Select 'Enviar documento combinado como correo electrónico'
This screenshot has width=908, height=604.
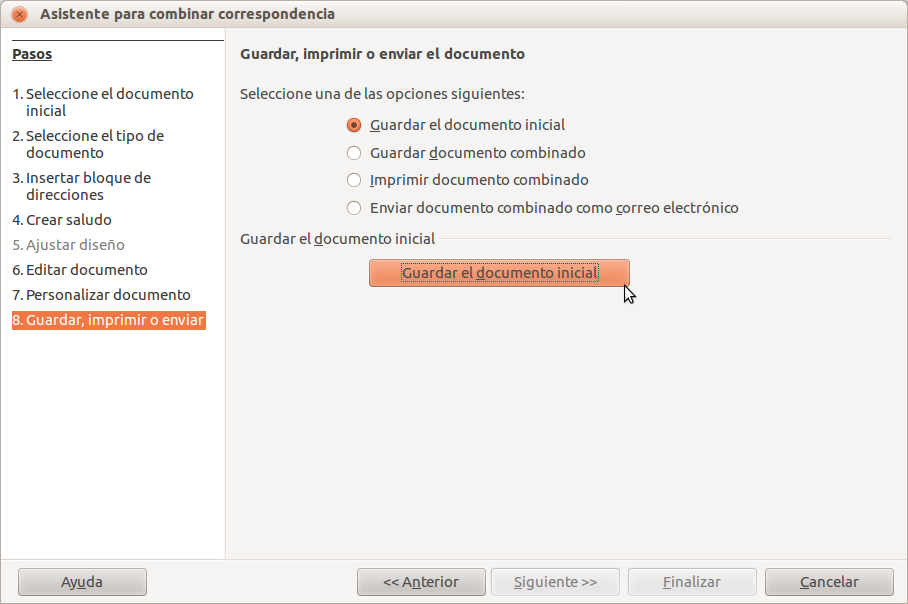click(353, 208)
